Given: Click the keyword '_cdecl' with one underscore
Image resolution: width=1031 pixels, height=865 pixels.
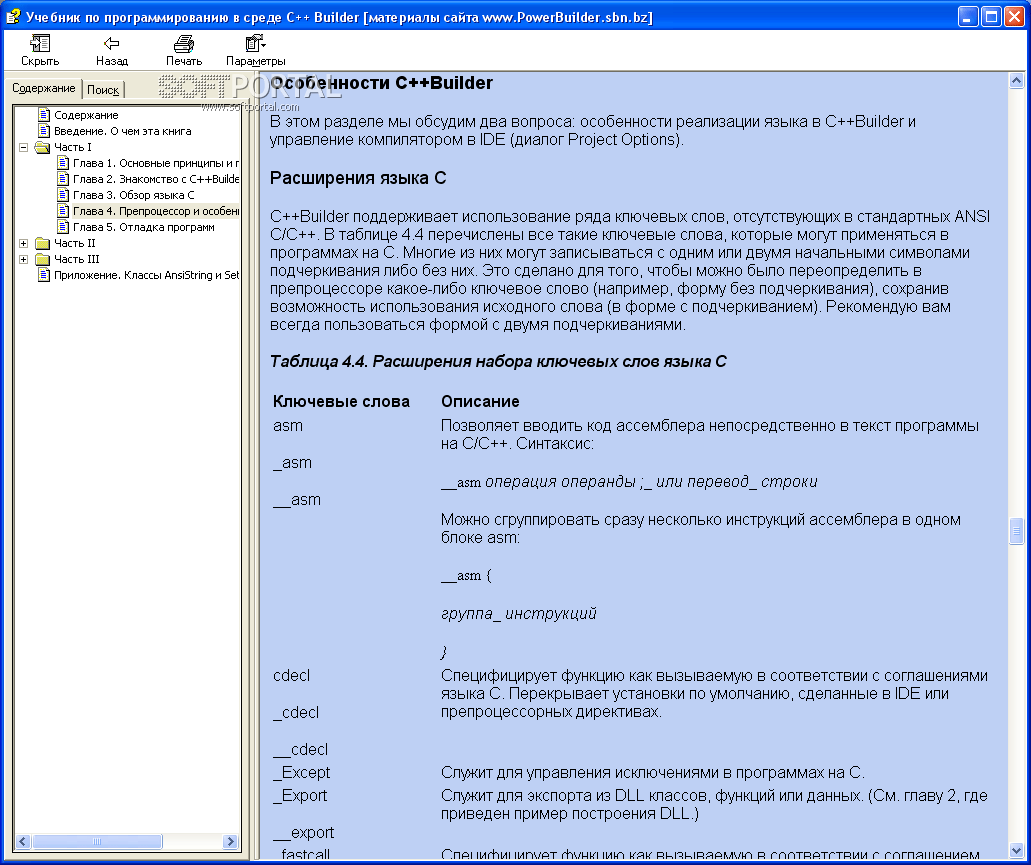Looking at the screenshot, I should 296,713.
